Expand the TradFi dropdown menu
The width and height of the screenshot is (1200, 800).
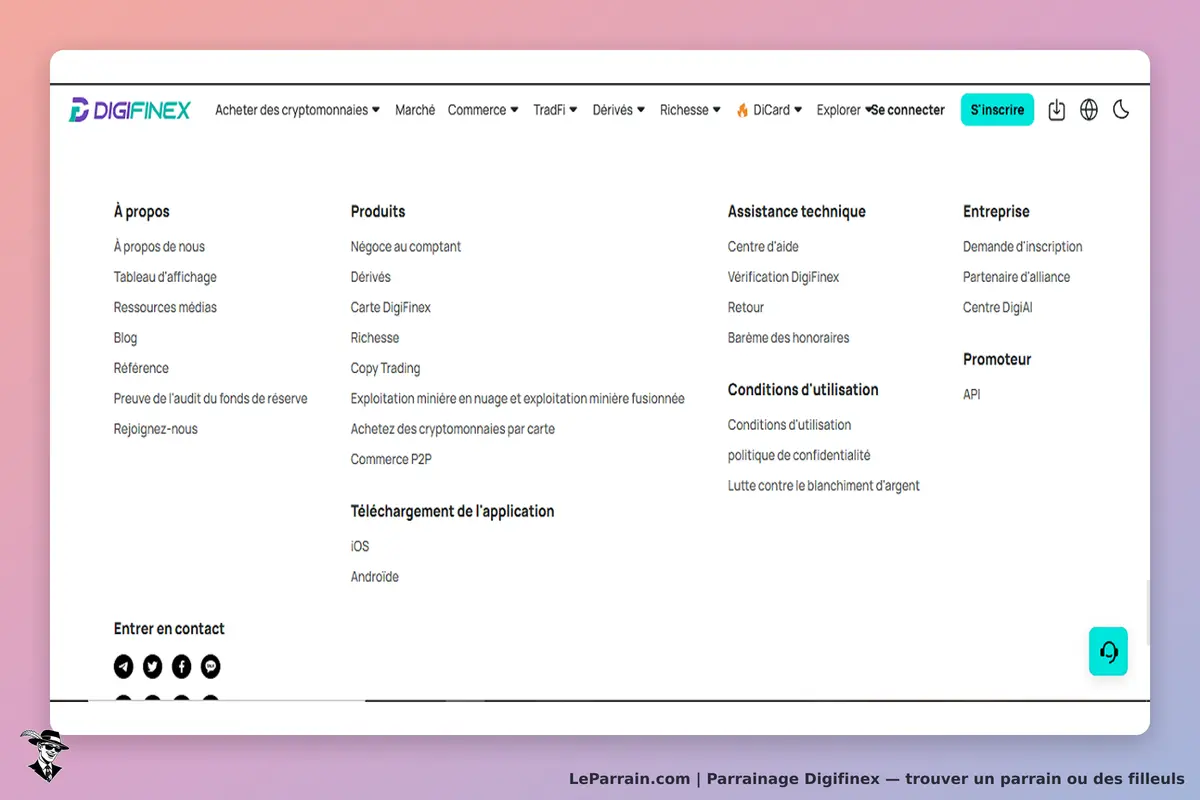(x=555, y=110)
